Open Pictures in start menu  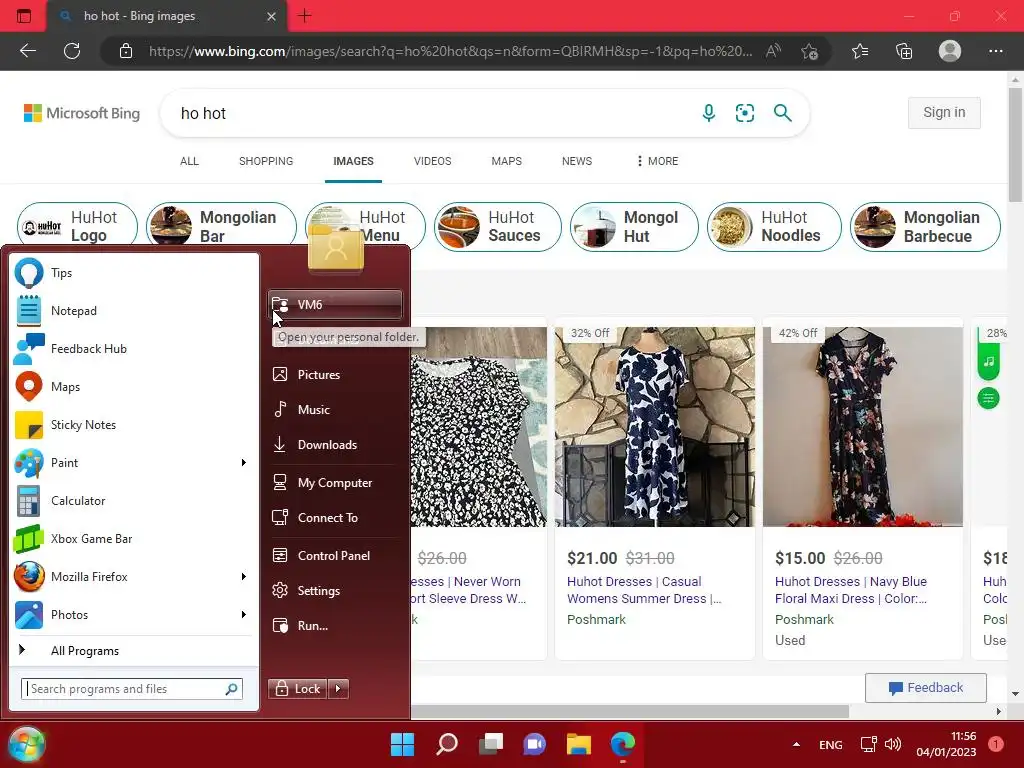(334, 374)
